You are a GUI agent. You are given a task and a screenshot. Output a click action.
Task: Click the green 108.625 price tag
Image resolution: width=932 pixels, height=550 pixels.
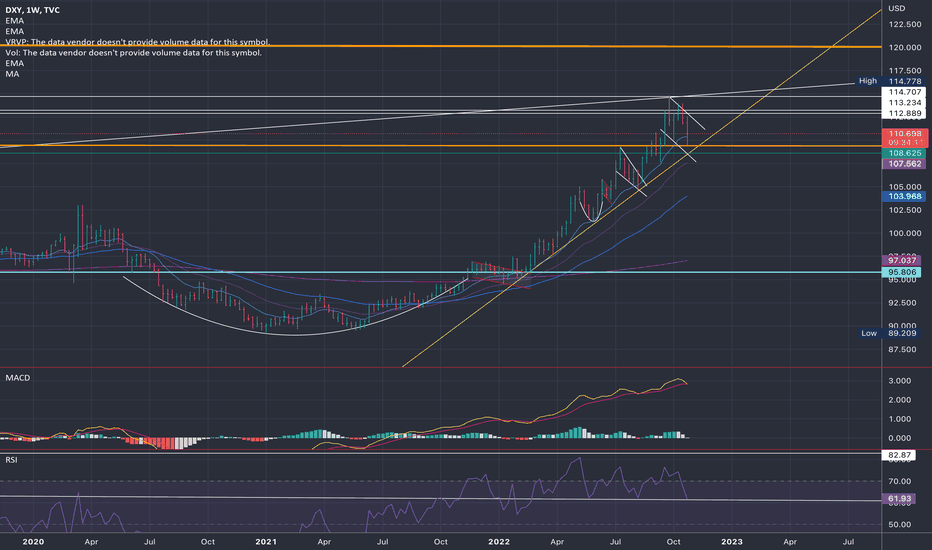(x=903, y=153)
